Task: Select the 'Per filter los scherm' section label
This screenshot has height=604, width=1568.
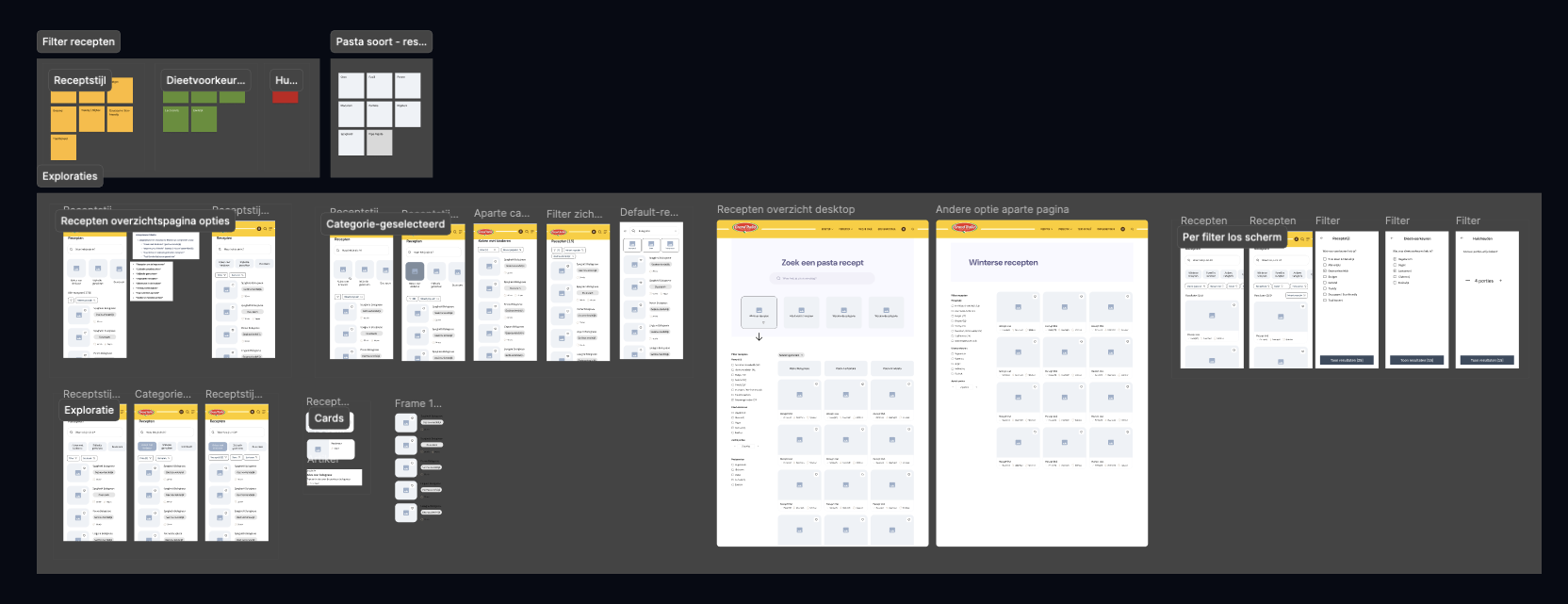Action: point(1232,237)
